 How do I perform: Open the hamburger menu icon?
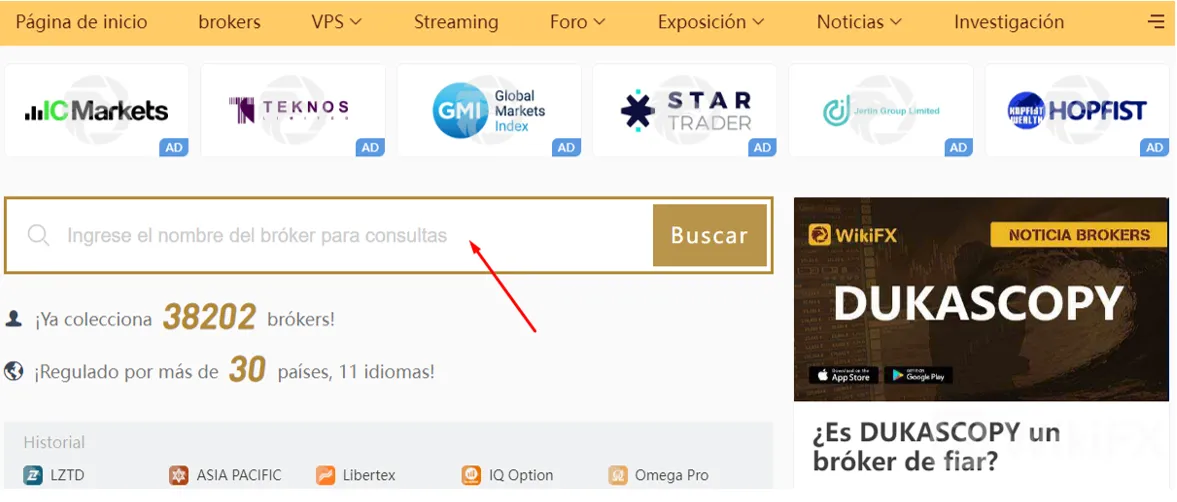[x=1156, y=22]
